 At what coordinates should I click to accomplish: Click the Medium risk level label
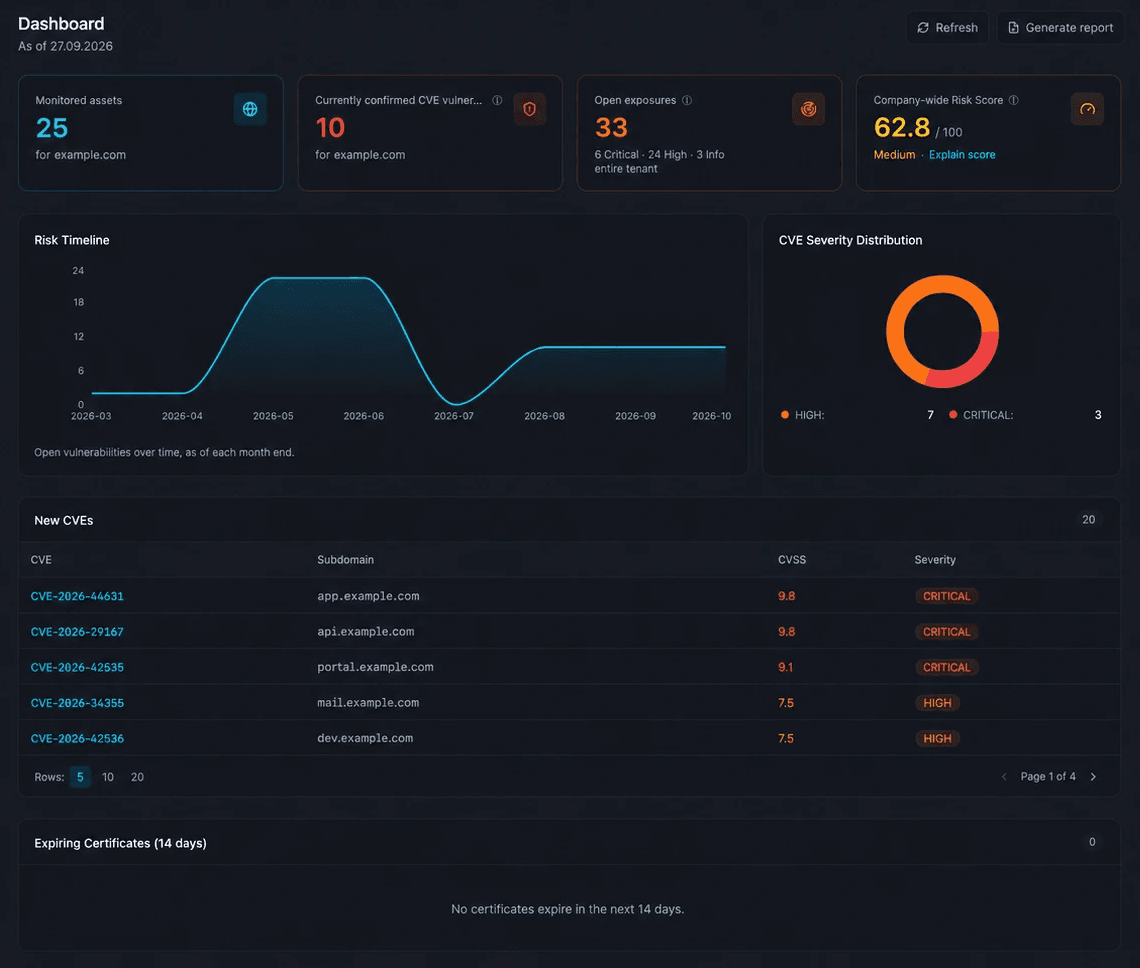[x=894, y=155]
